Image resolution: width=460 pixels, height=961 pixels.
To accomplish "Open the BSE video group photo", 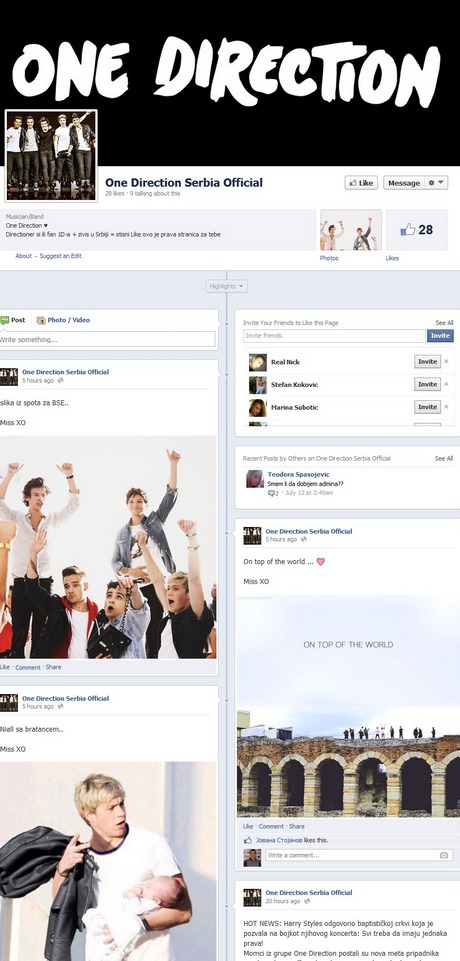I will tap(108, 547).
